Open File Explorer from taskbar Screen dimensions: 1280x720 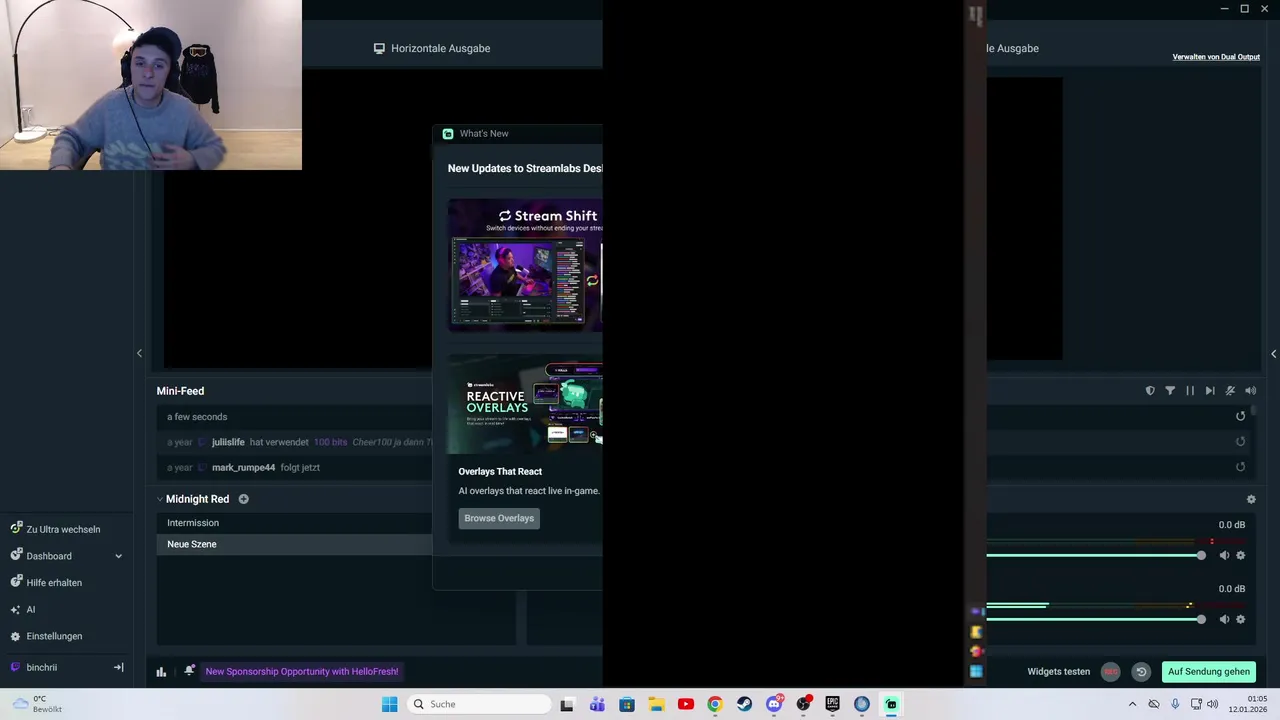tap(656, 704)
